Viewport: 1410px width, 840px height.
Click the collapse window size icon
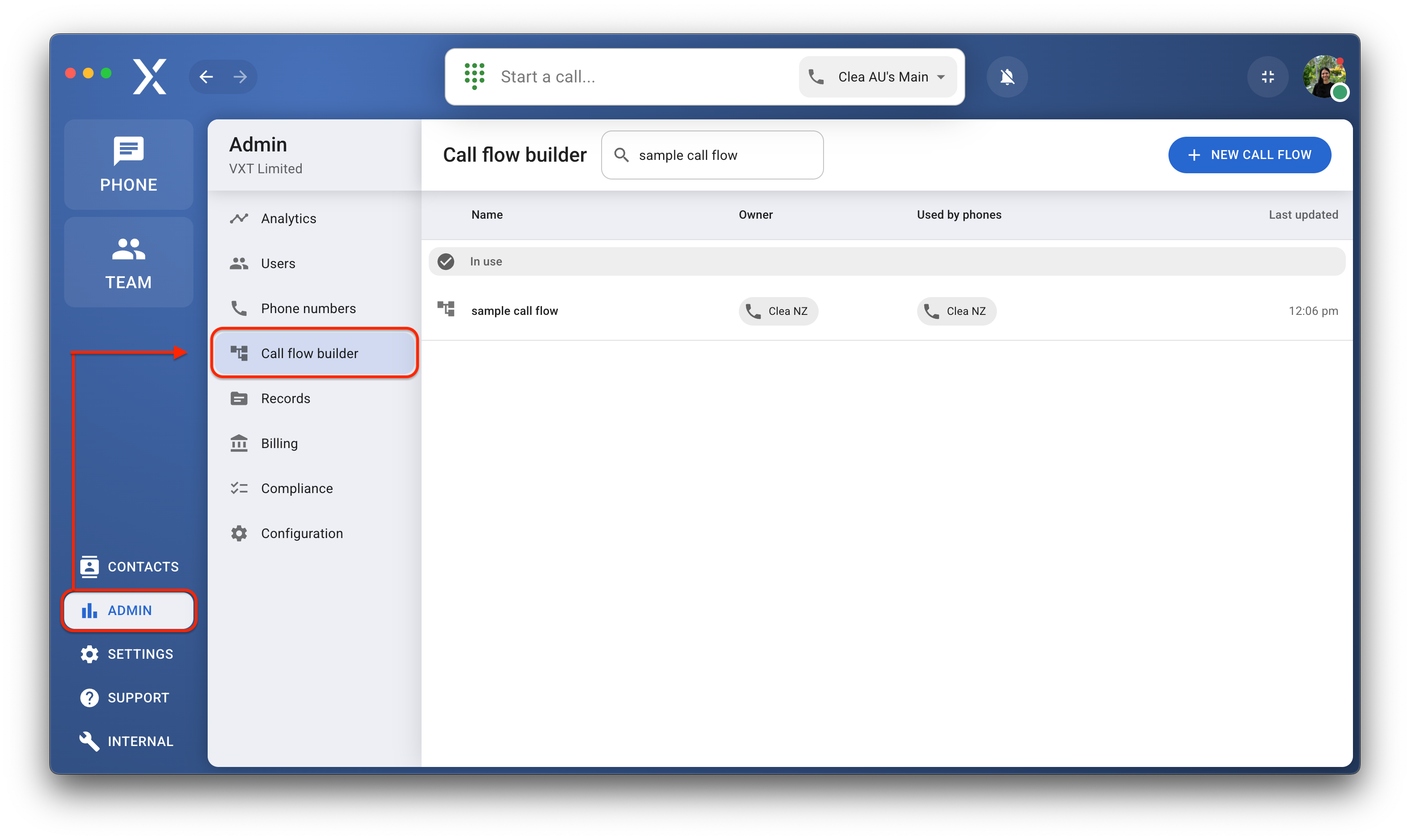click(1268, 77)
